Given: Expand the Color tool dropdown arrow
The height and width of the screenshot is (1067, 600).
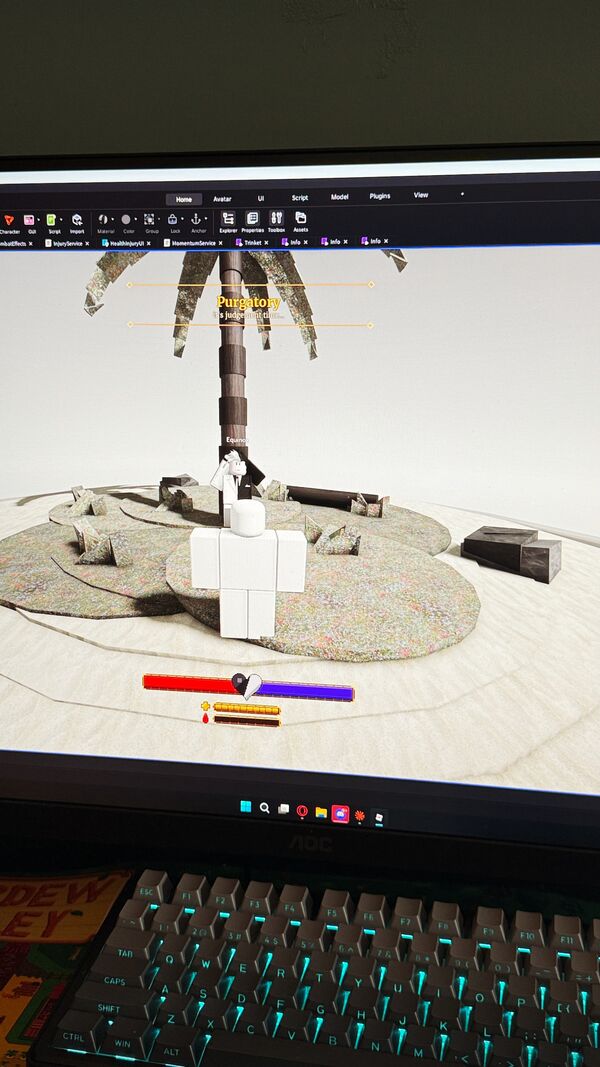Looking at the screenshot, I should (x=135, y=219).
